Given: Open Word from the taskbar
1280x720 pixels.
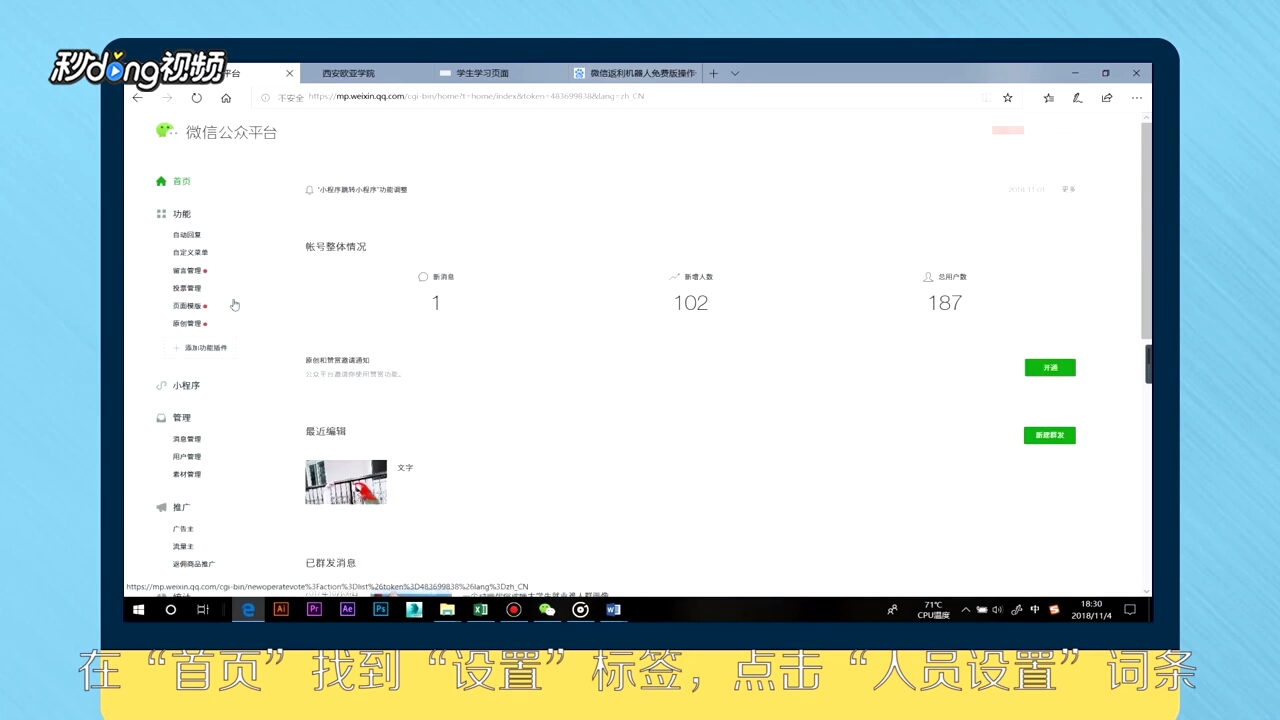Looking at the screenshot, I should pos(613,609).
